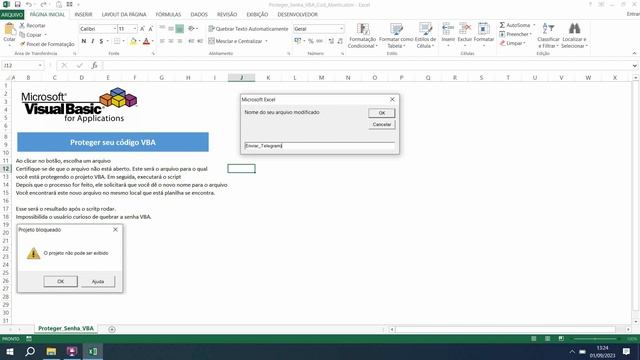This screenshot has height=360, width=640.
Task: Toggle italic (I) formatting
Action: point(93,41)
